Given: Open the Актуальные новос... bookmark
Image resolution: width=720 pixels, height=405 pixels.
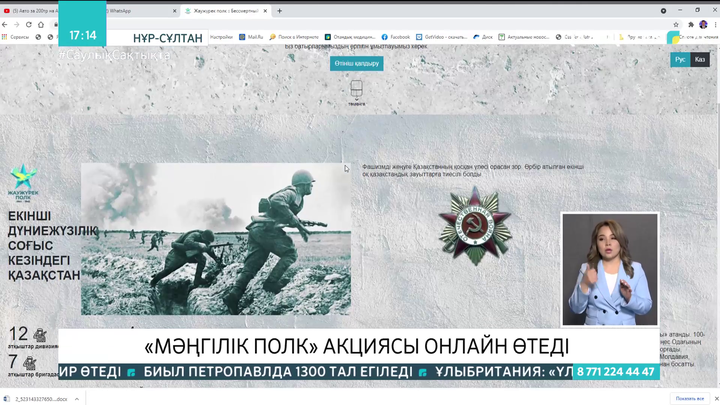Looking at the screenshot, I should click(x=524, y=37).
